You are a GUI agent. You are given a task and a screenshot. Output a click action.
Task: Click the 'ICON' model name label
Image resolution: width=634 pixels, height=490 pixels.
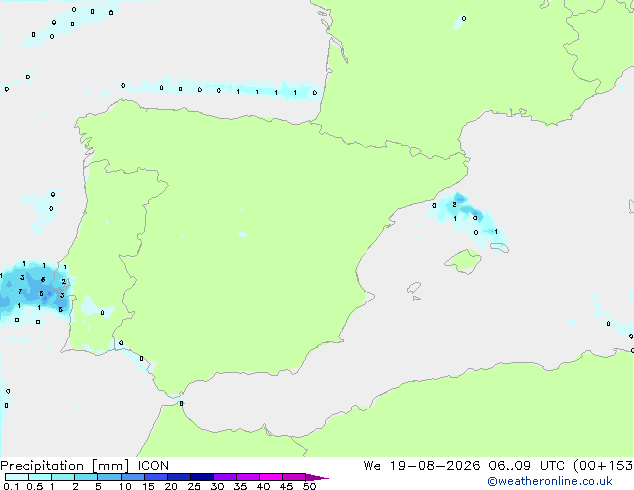click(153, 466)
